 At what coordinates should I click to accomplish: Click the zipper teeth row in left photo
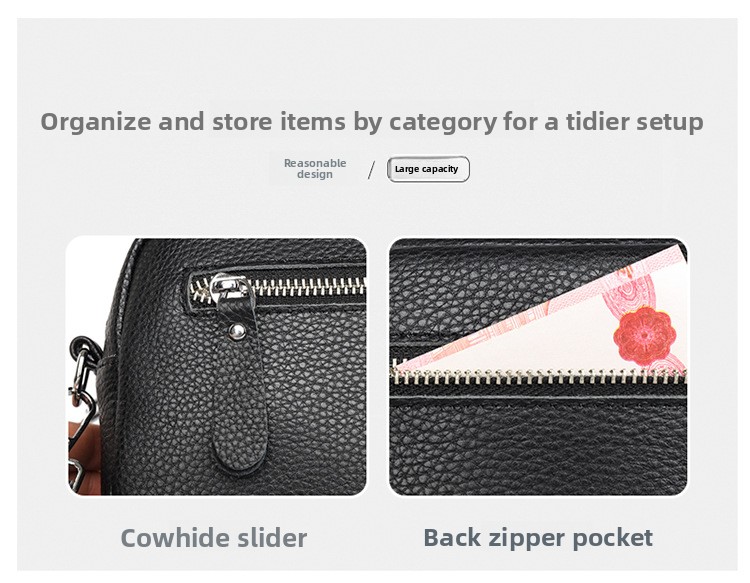(277, 288)
